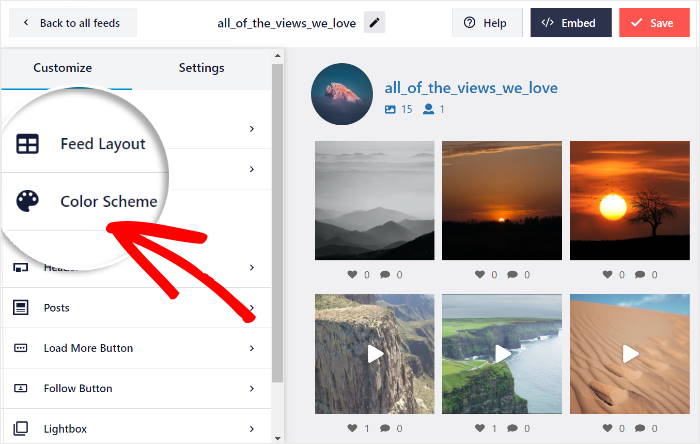
Task: Click the sidebar vertical scrollbar thumb
Action: [277, 223]
